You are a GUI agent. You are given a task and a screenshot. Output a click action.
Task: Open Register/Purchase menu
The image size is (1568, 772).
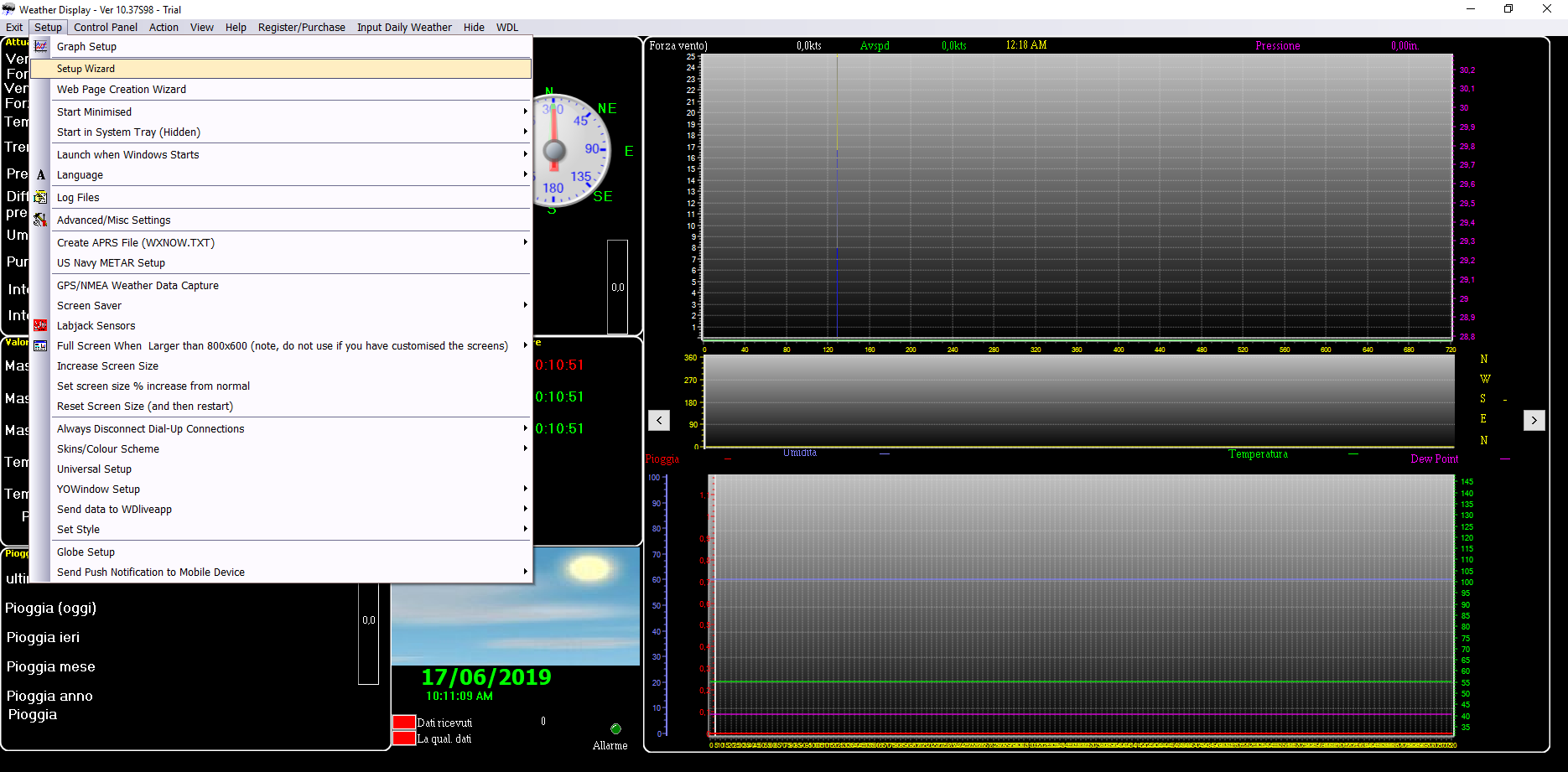(x=302, y=27)
